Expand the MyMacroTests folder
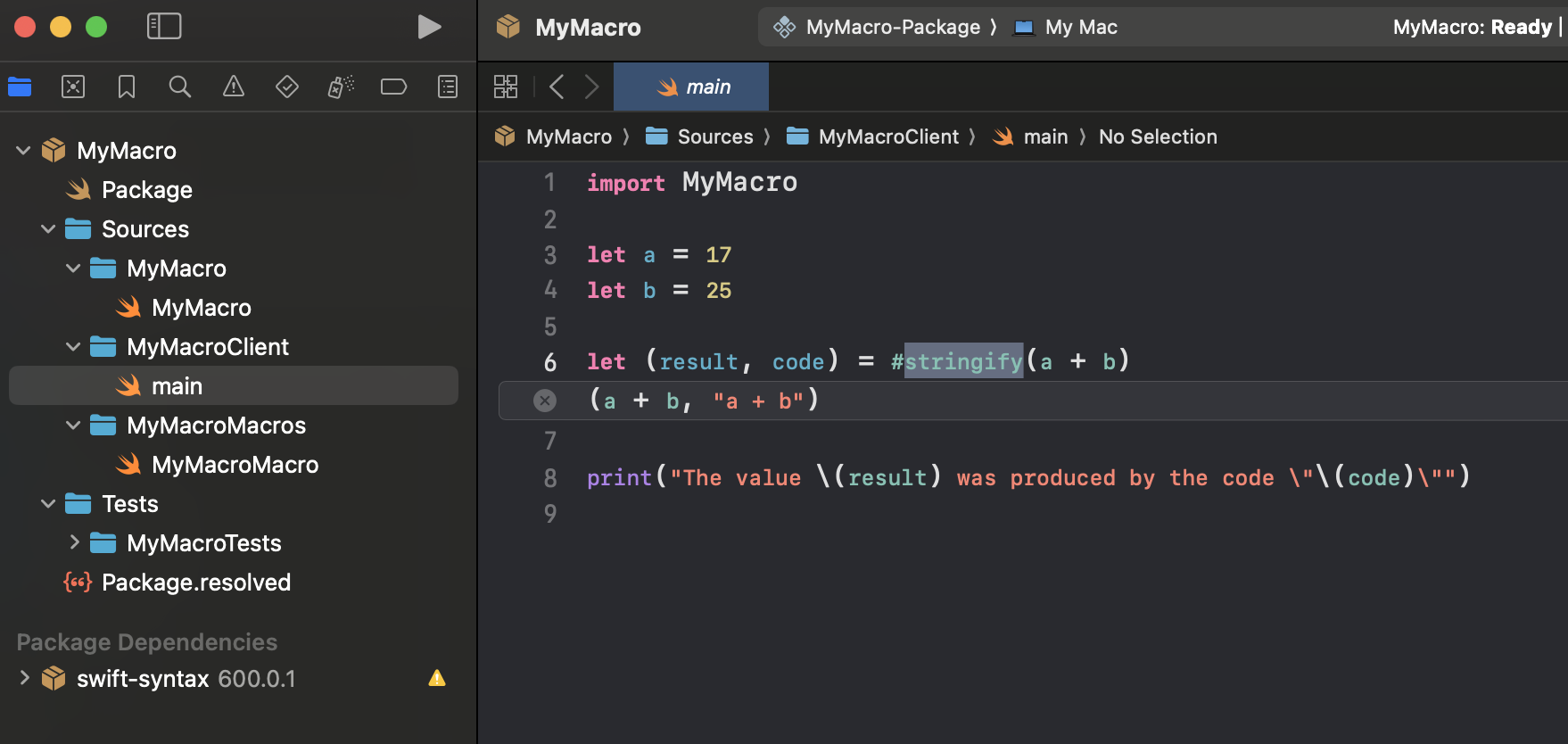1568x744 pixels. [x=74, y=542]
